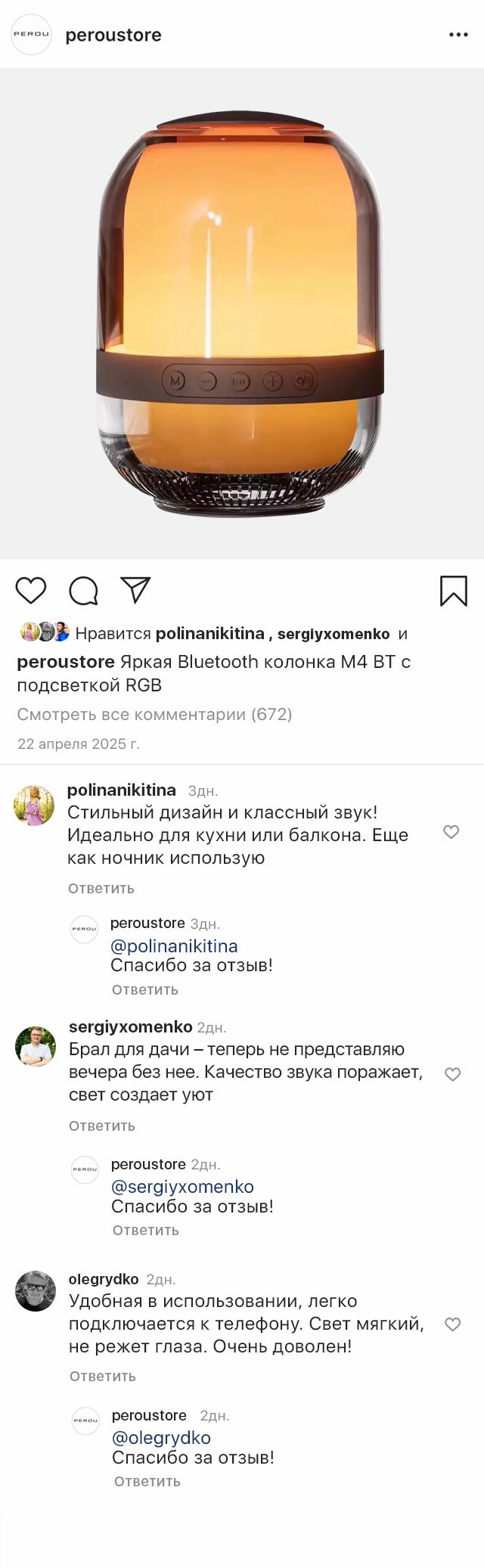Viewport: 484px width, 1568px height.
Task: Save the post with bookmark icon
Action: tap(454, 591)
